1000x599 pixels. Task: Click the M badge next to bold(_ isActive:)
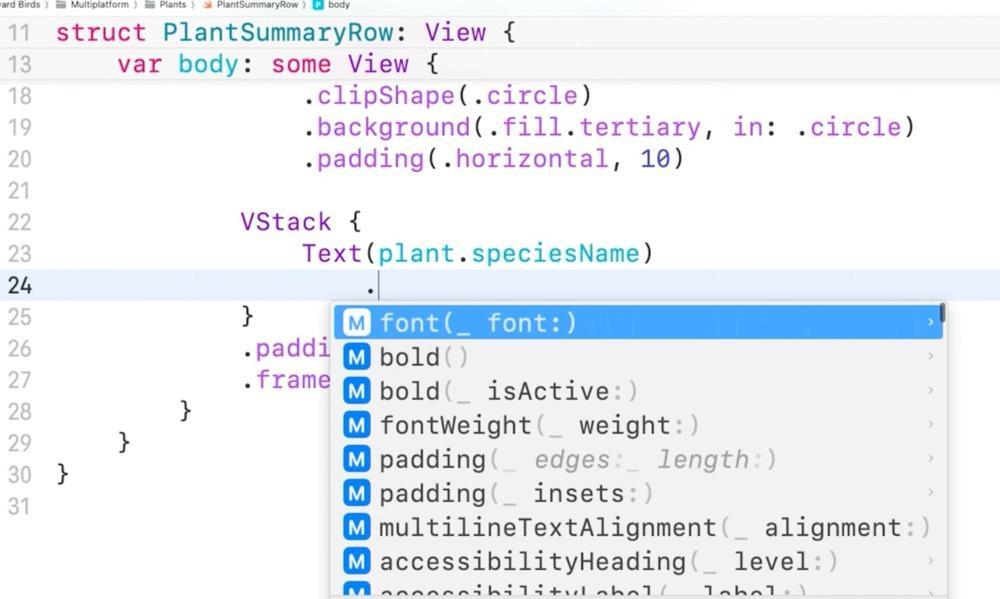356,390
